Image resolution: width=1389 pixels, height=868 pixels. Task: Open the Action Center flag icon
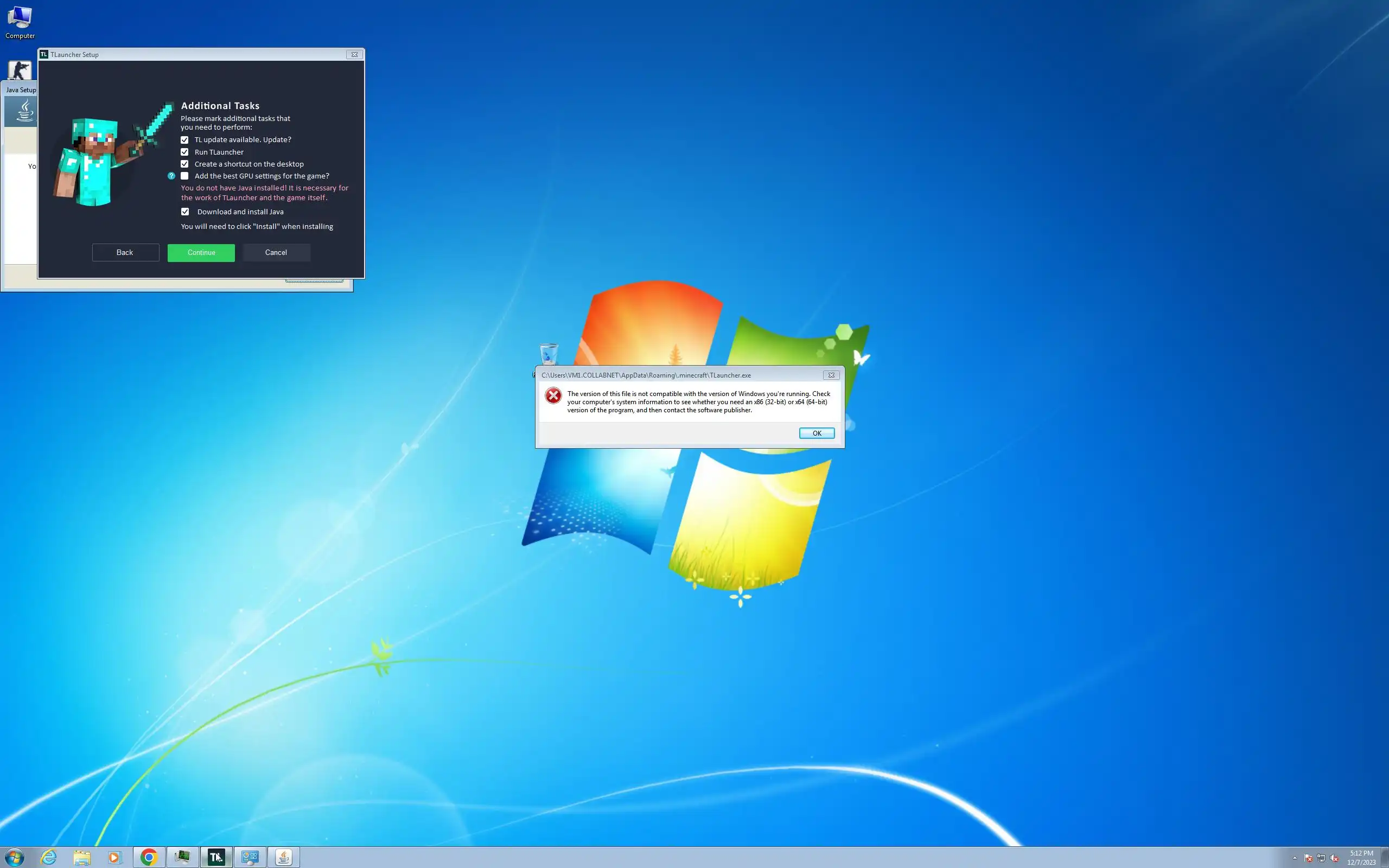coord(1309,858)
